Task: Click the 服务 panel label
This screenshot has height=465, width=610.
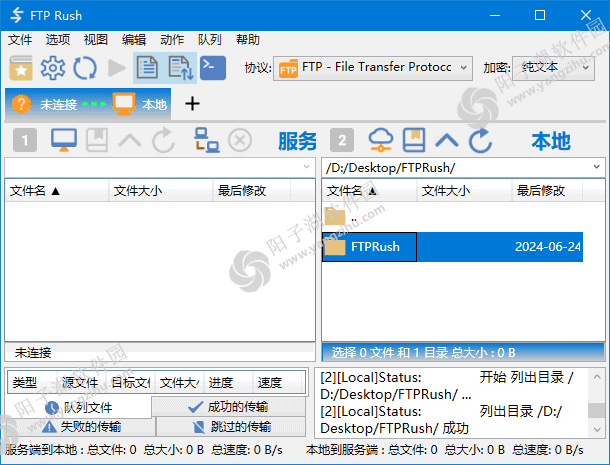Action: (298, 140)
